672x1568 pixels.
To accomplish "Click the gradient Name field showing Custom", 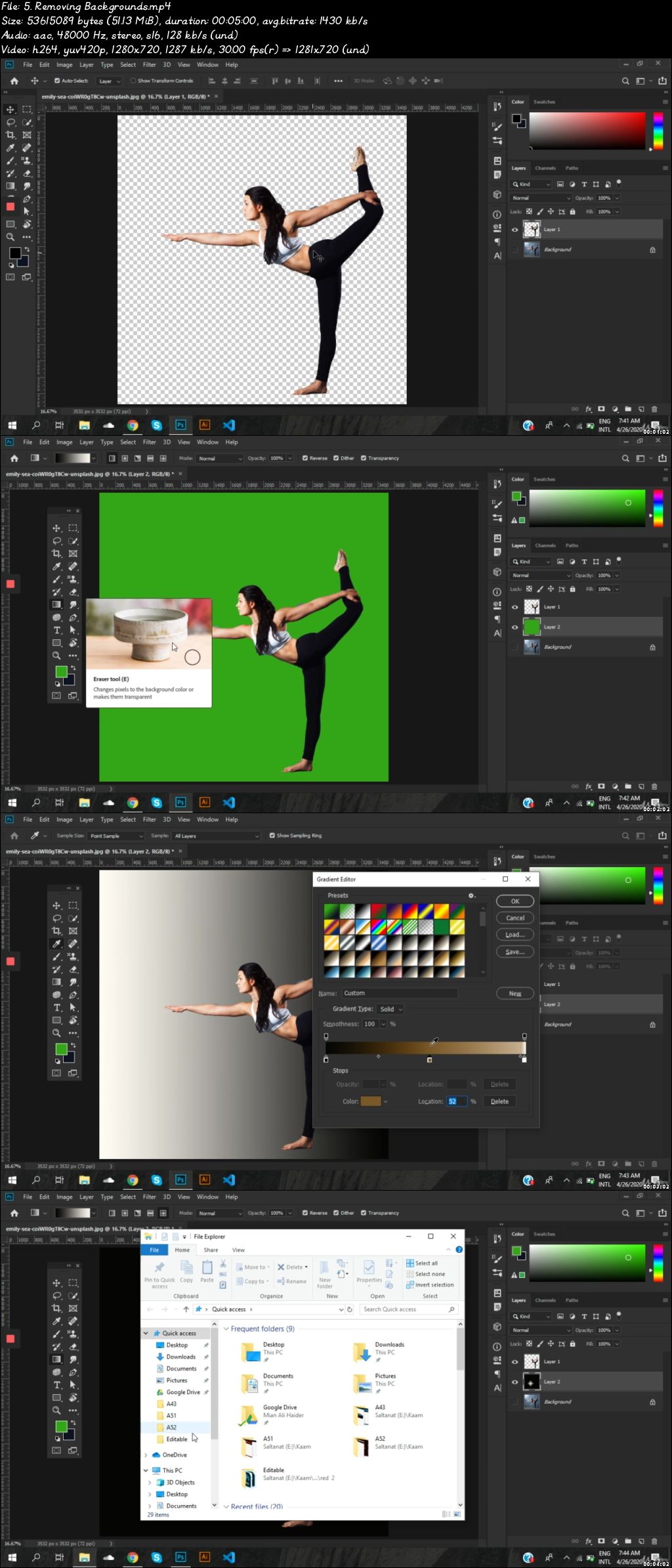I will coord(399,993).
